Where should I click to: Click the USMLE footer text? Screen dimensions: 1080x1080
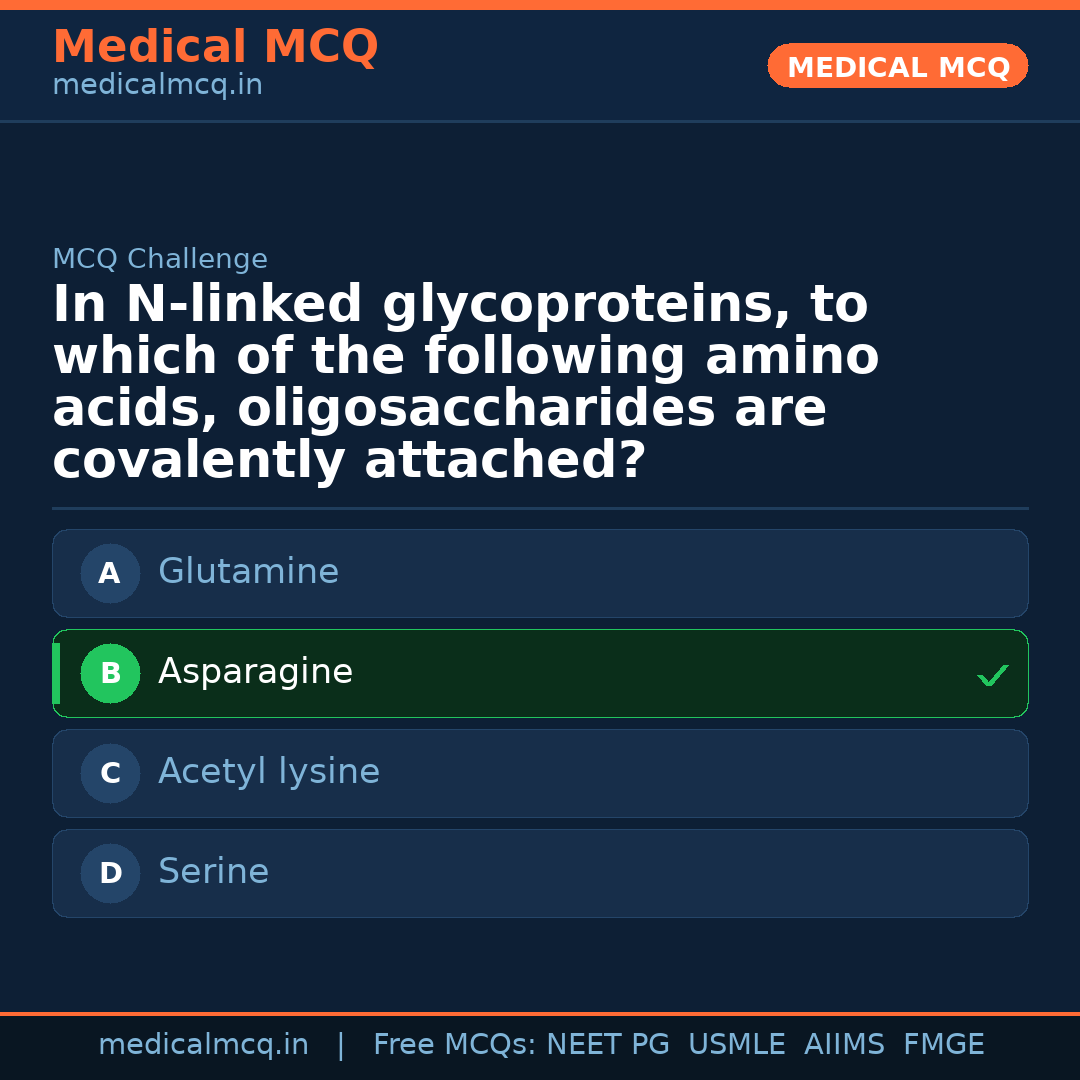pos(736,1045)
